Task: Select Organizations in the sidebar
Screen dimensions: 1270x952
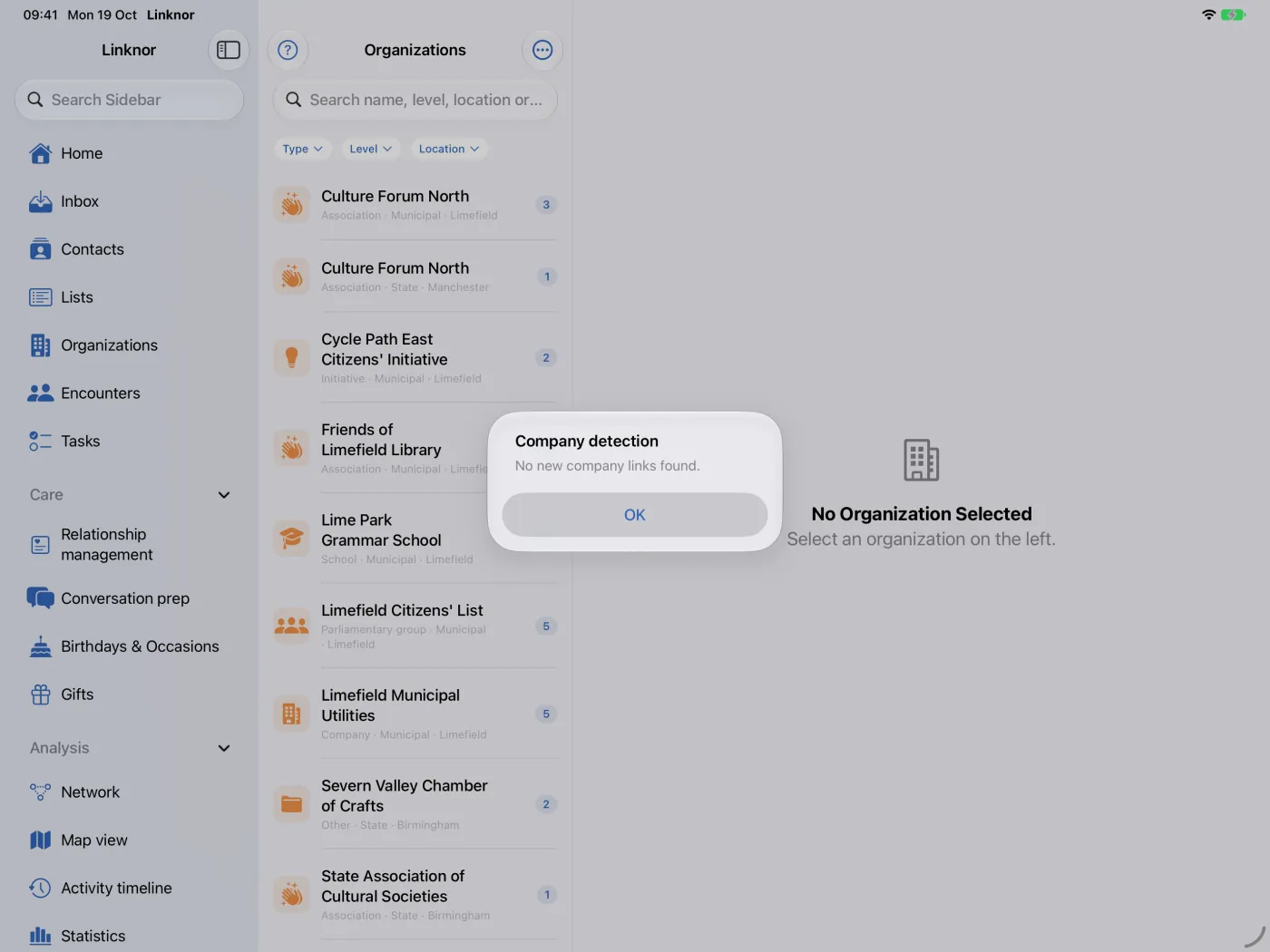Action: [x=130, y=345]
